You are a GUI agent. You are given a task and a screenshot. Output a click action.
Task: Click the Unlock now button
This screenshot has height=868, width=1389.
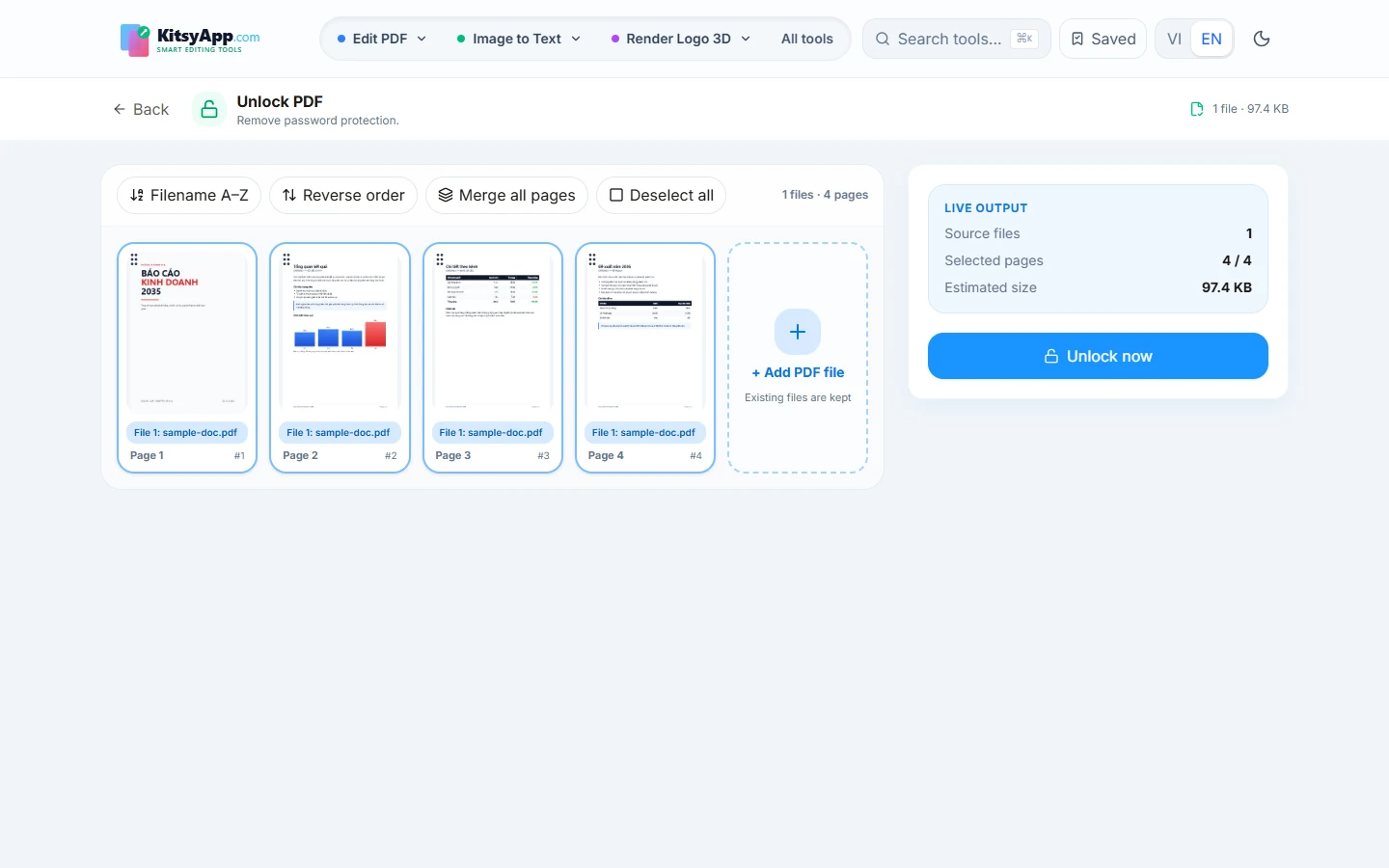[1098, 356]
